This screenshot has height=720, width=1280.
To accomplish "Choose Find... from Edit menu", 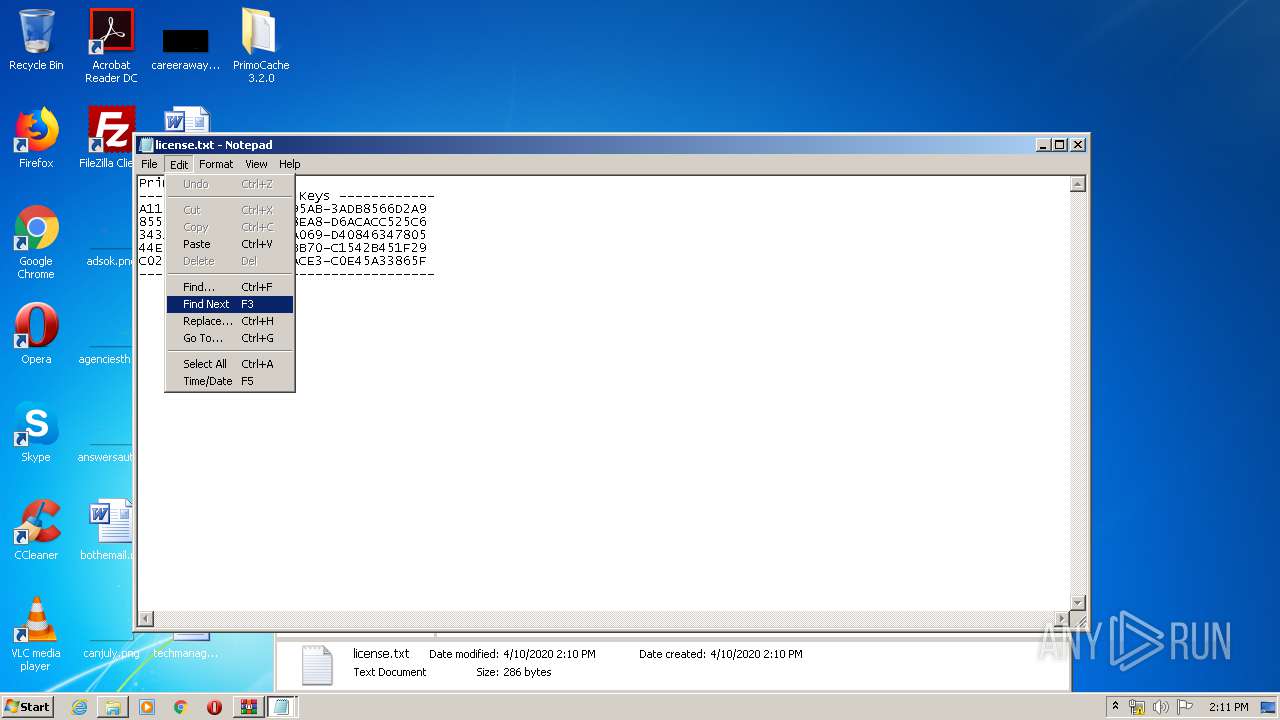I will pos(230,287).
